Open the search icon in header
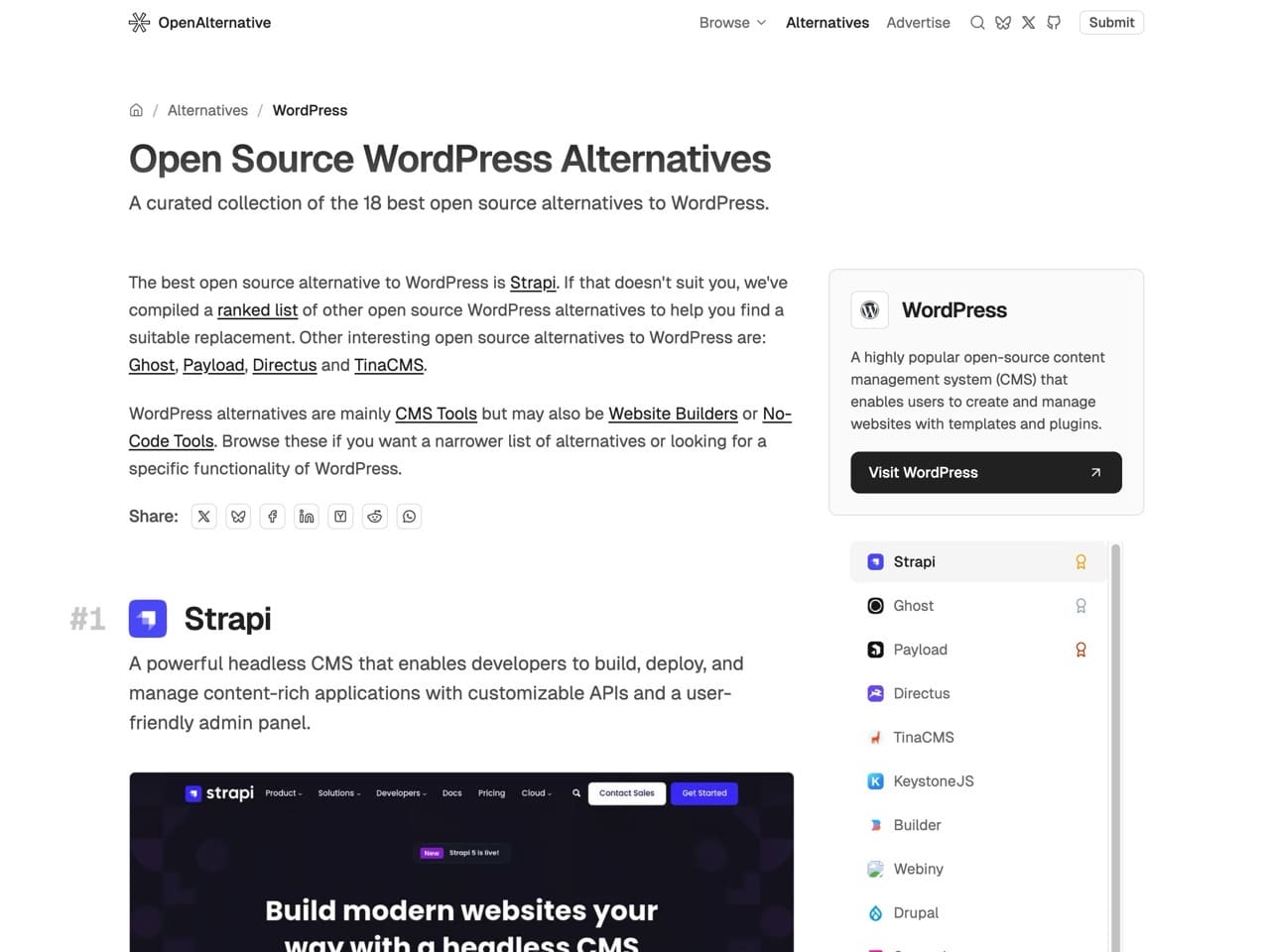This screenshot has height=952, width=1270. point(977,22)
